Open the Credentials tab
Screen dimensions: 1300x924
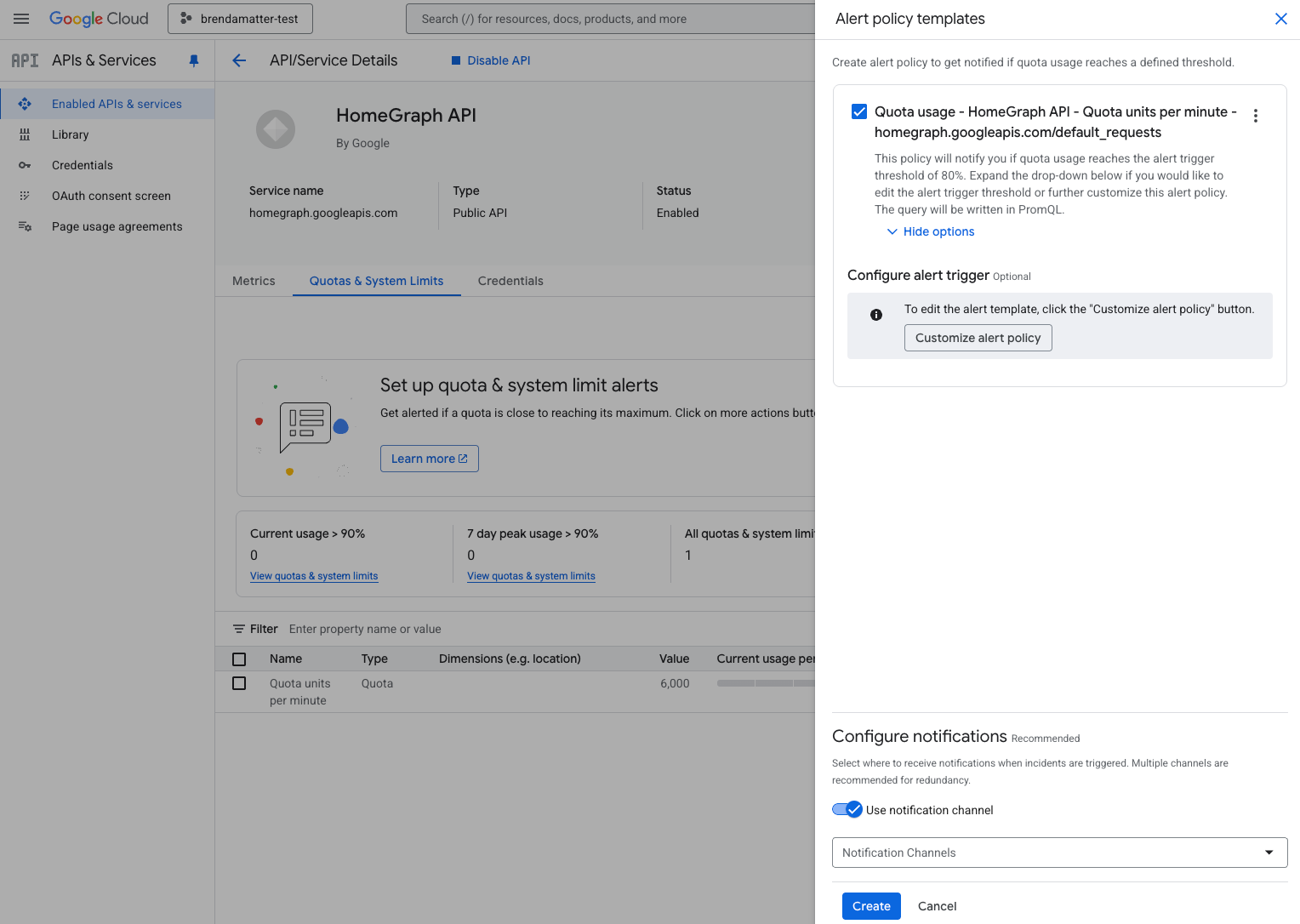tap(510, 281)
